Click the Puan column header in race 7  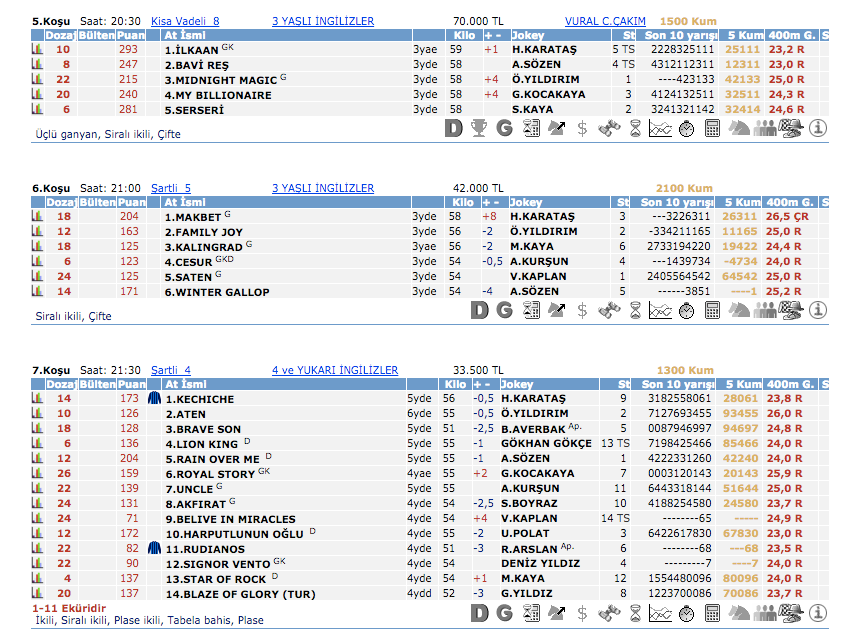pyautogui.click(x=130, y=384)
